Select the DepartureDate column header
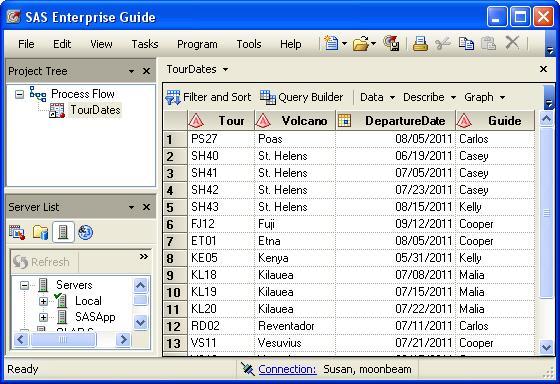This screenshot has width=560, height=384. tap(396, 121)
